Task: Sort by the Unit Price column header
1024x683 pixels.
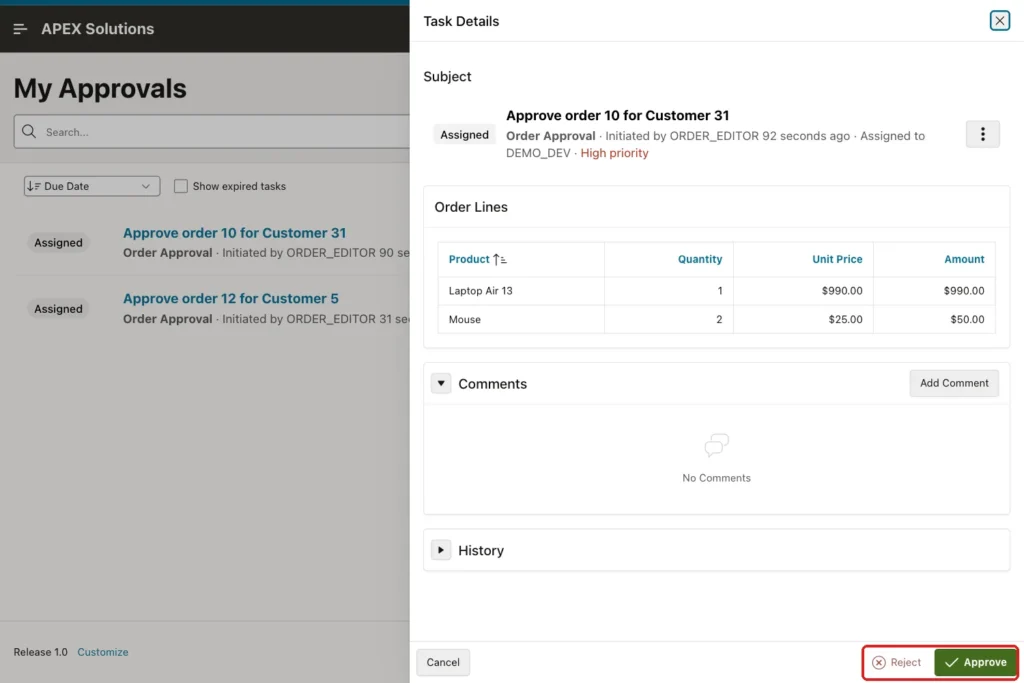Action: pos(837,259)
